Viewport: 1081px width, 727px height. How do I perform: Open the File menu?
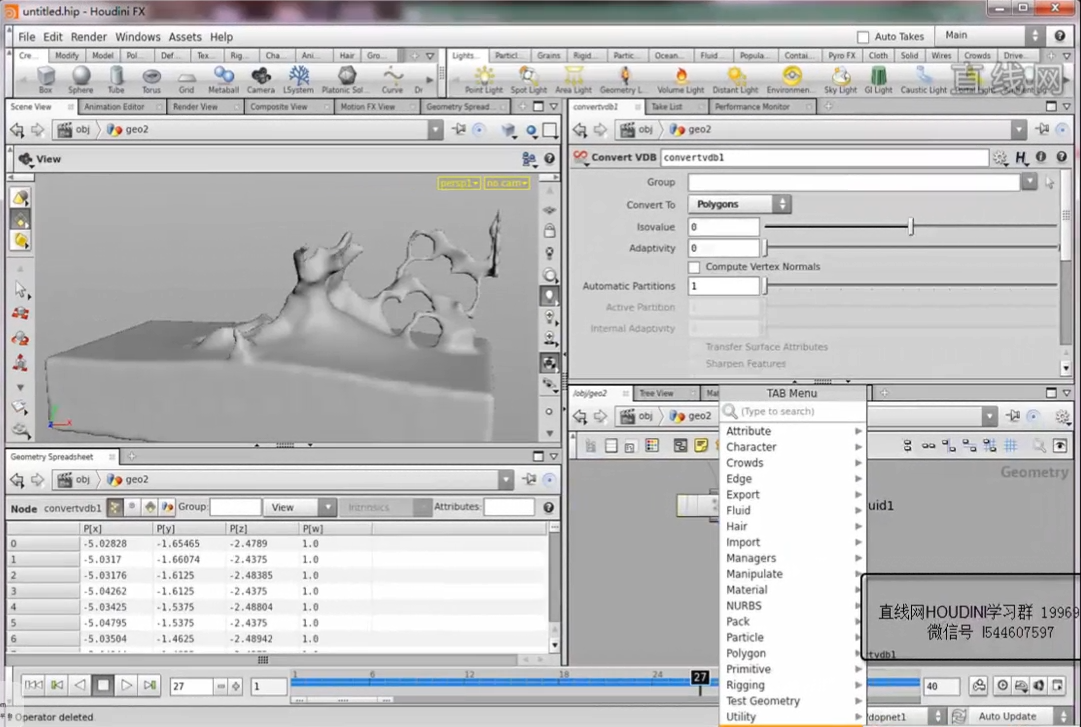(27, 37)
